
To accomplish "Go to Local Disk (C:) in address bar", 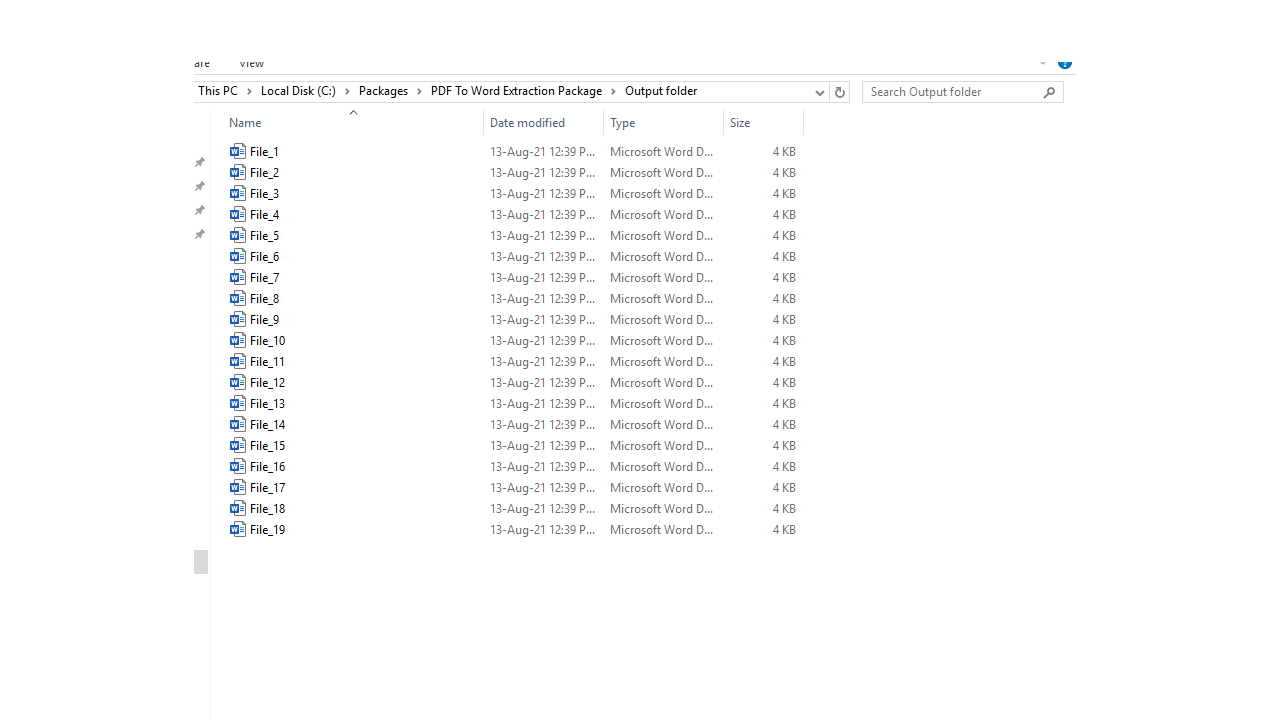I will click(x=298, y=91).
